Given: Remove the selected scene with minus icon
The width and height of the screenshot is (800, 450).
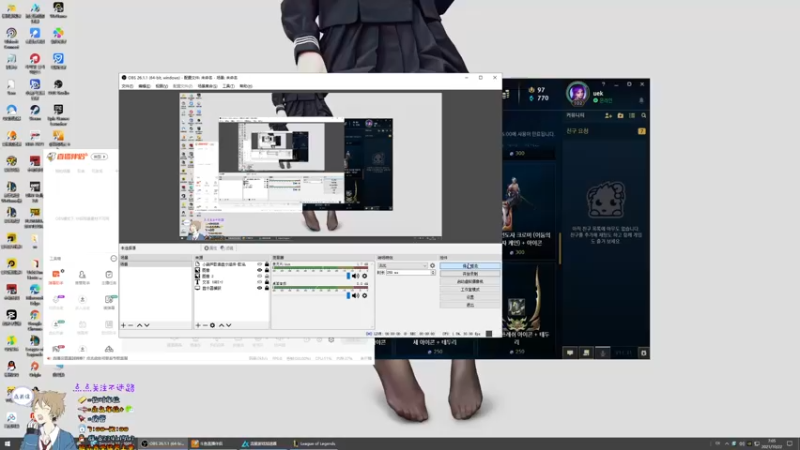Looking at the screenshot, I should [x=131, y=325].
